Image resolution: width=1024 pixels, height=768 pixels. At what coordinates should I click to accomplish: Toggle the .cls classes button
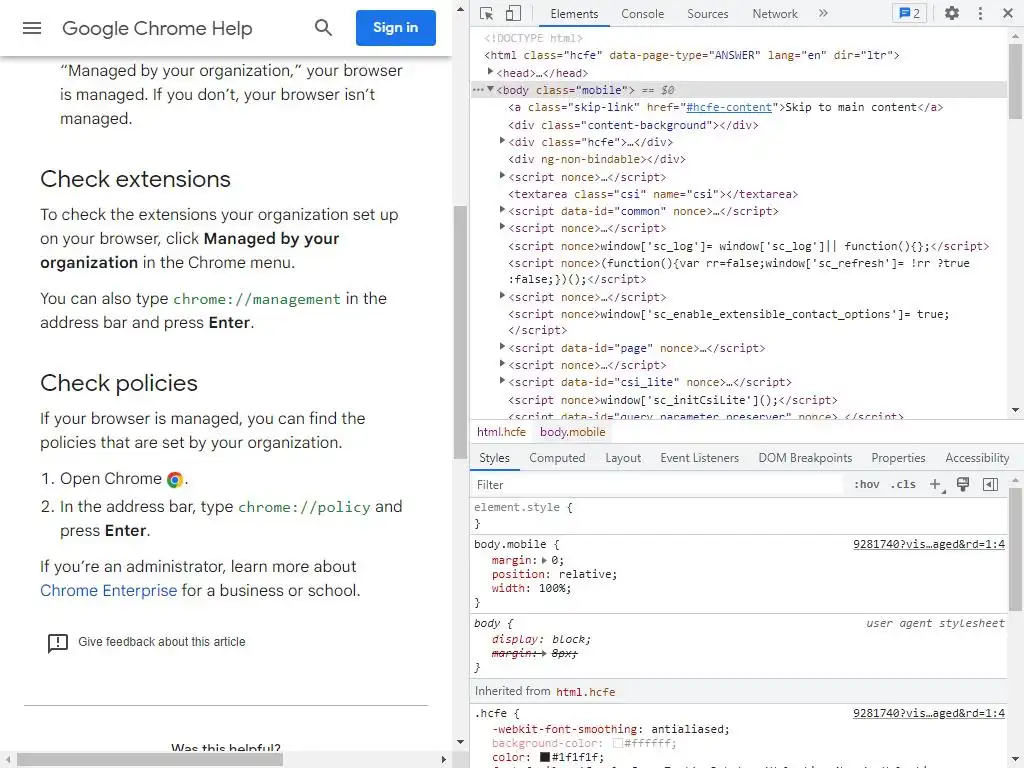903,485
